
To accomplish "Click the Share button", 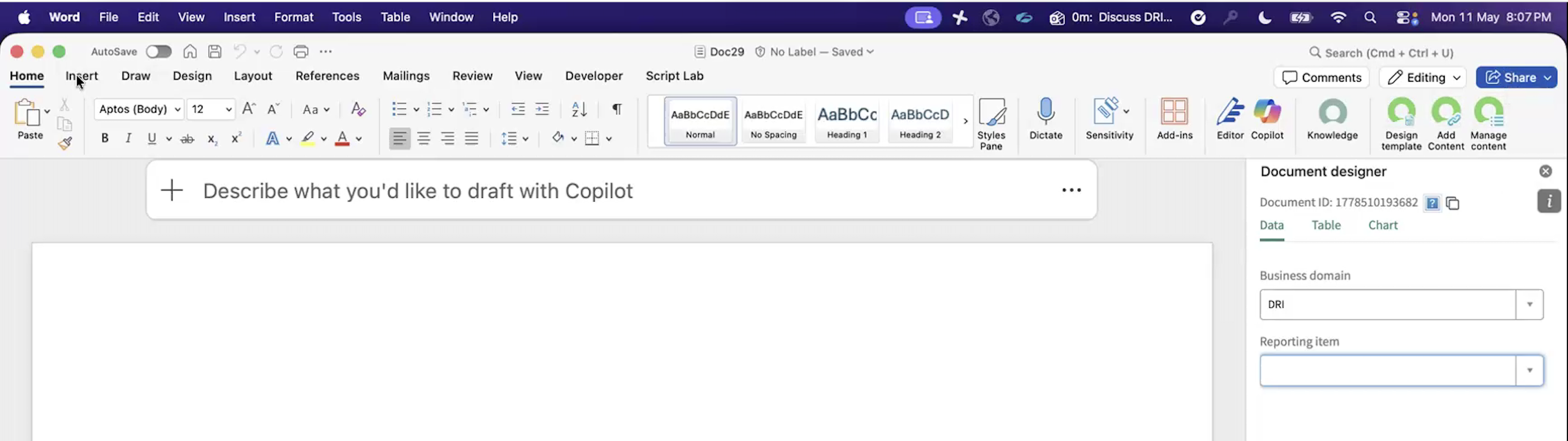I will pos(1516,78).
